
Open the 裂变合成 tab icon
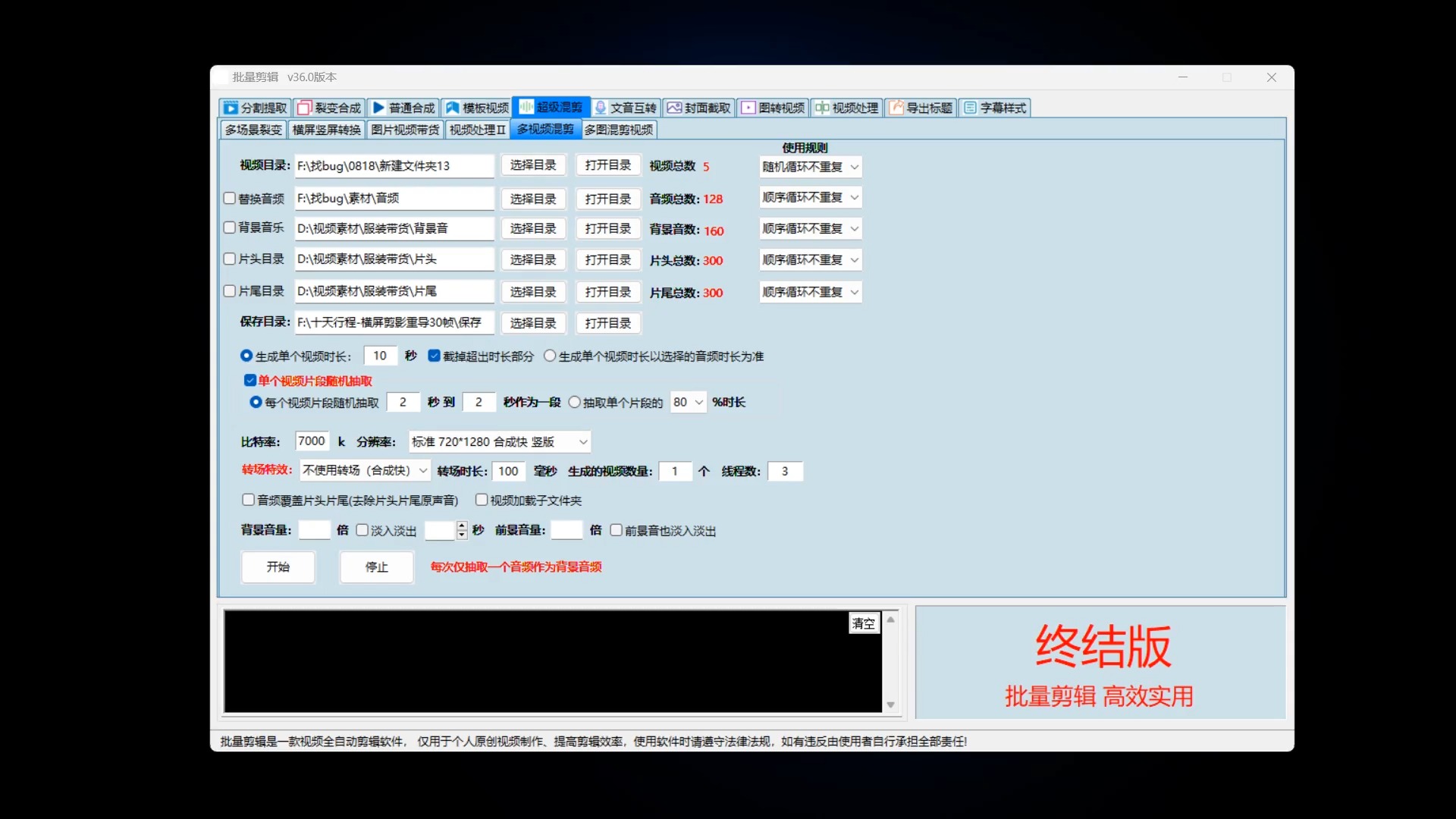click(x=304, y=108)
